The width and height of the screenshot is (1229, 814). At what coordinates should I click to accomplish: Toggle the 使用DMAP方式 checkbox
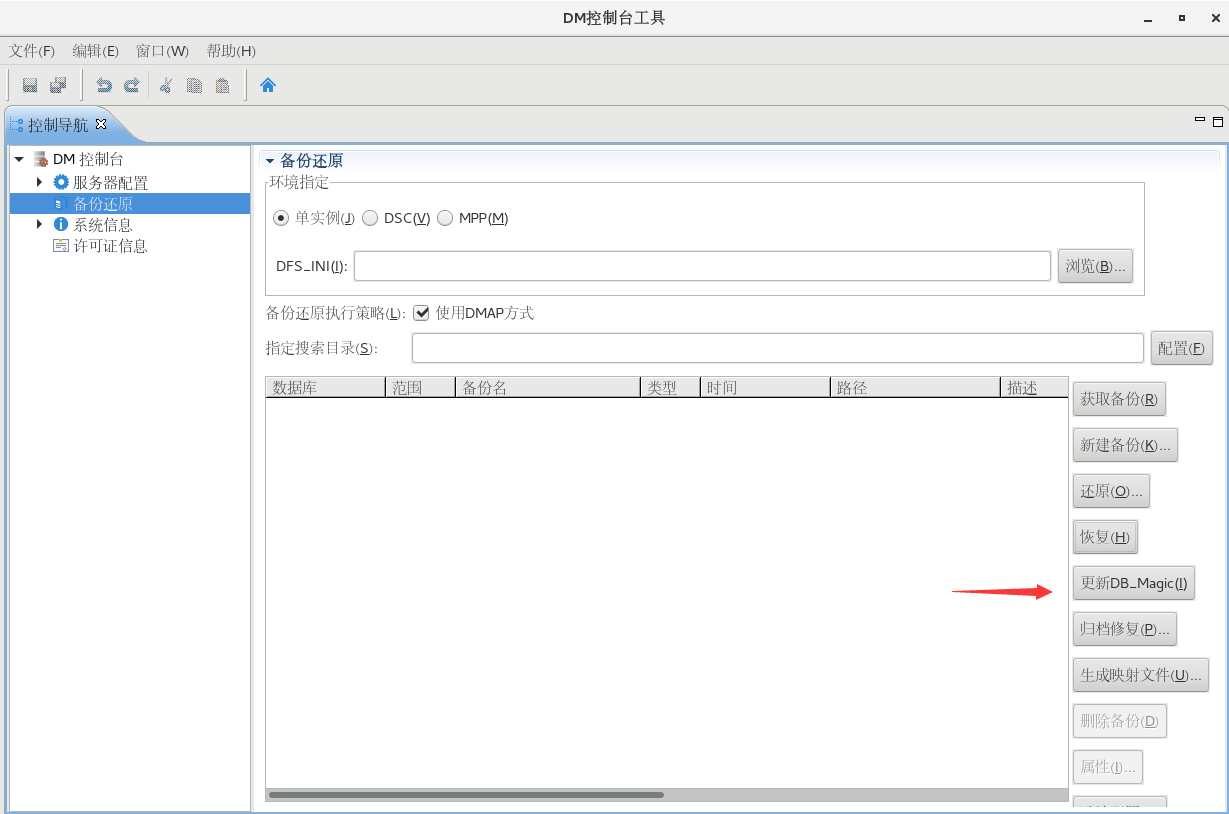pos(421,312)
